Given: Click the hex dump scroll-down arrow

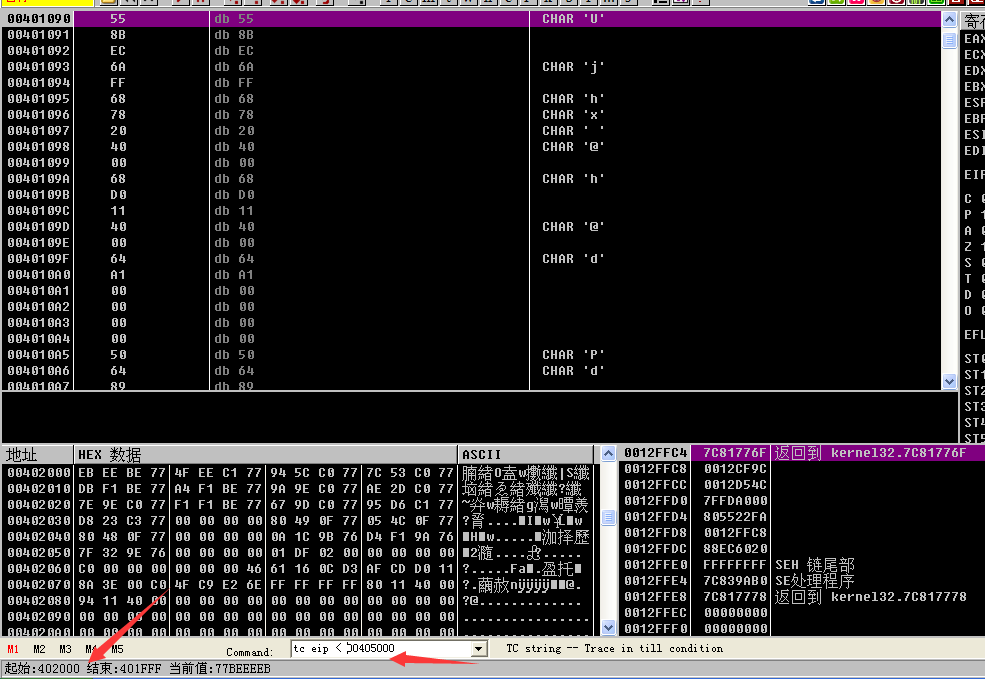Looking at the screenshot, I should (x=608, y=627).
